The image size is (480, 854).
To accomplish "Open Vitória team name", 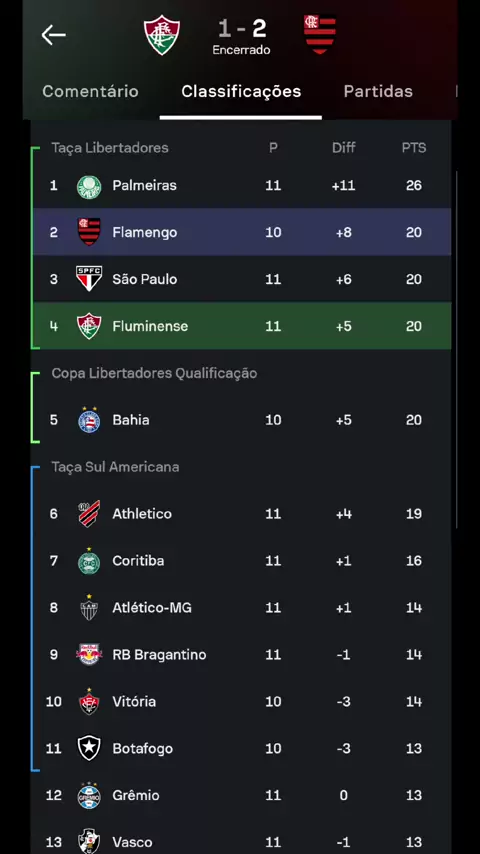I will [134, 701].
